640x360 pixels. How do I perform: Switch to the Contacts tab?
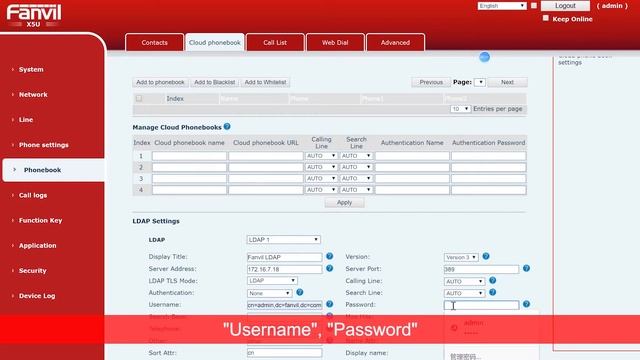click(154, 42)
